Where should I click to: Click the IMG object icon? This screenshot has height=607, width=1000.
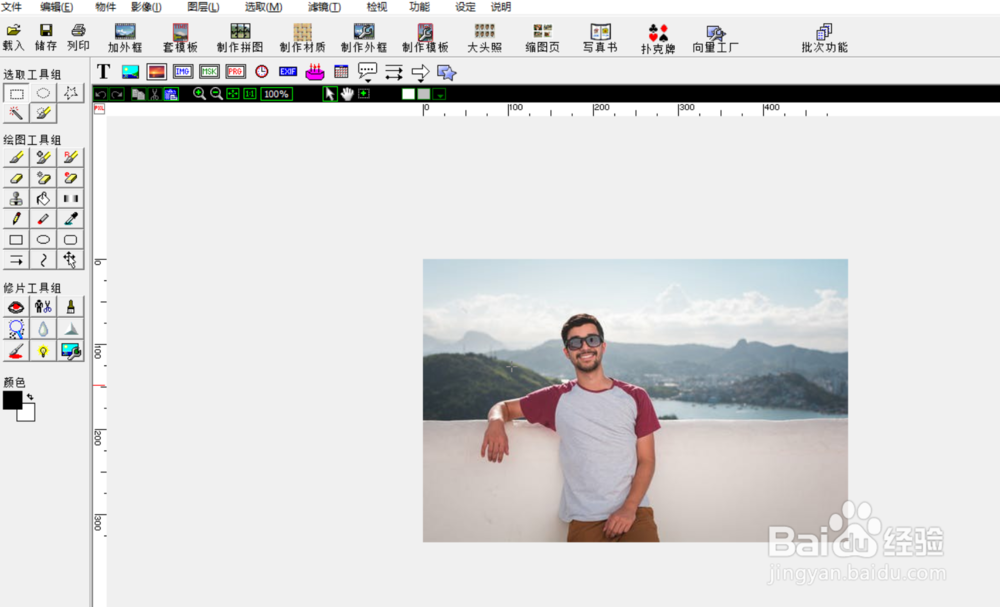point(183,71)
